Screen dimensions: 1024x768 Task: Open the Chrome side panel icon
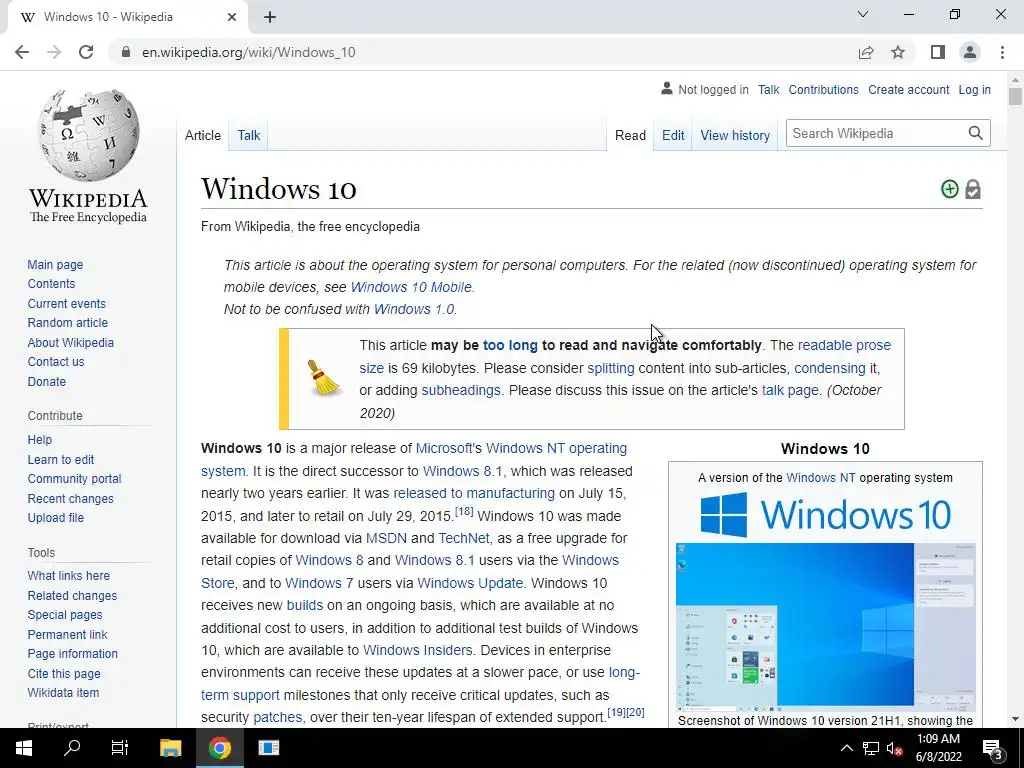[938, 52]
